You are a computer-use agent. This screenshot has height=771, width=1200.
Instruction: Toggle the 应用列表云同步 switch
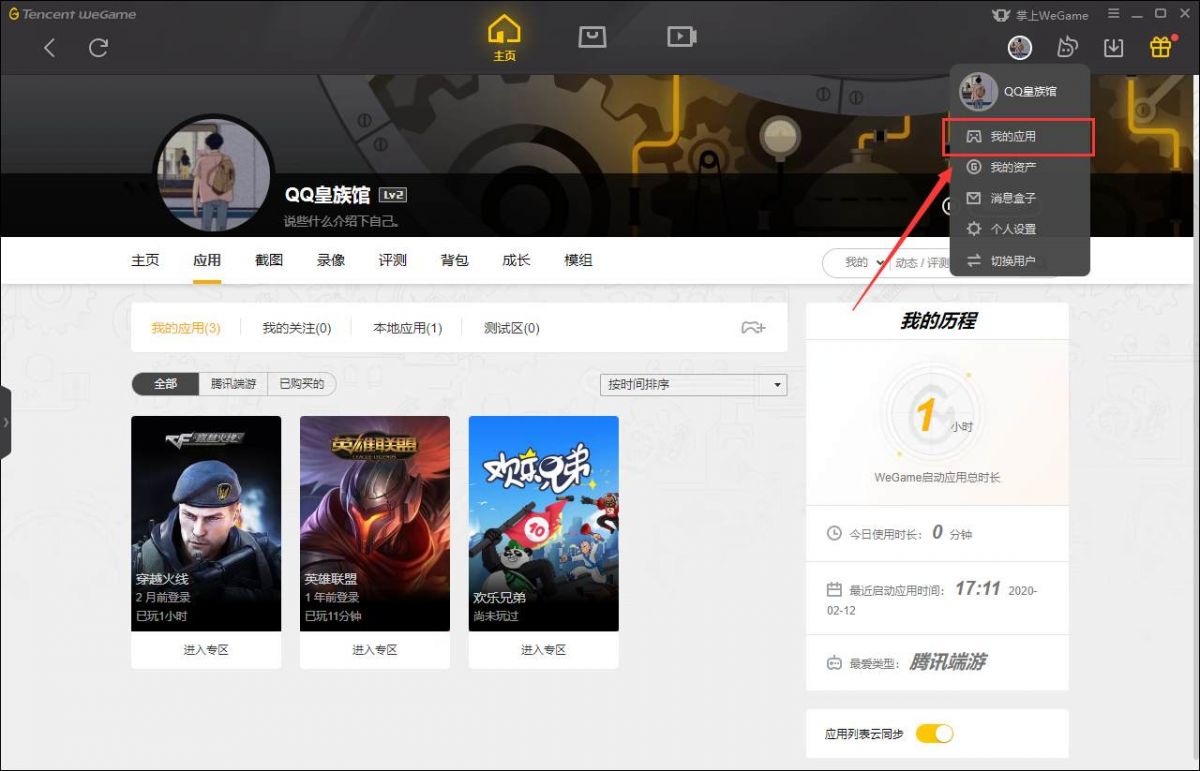coord(934,734)
